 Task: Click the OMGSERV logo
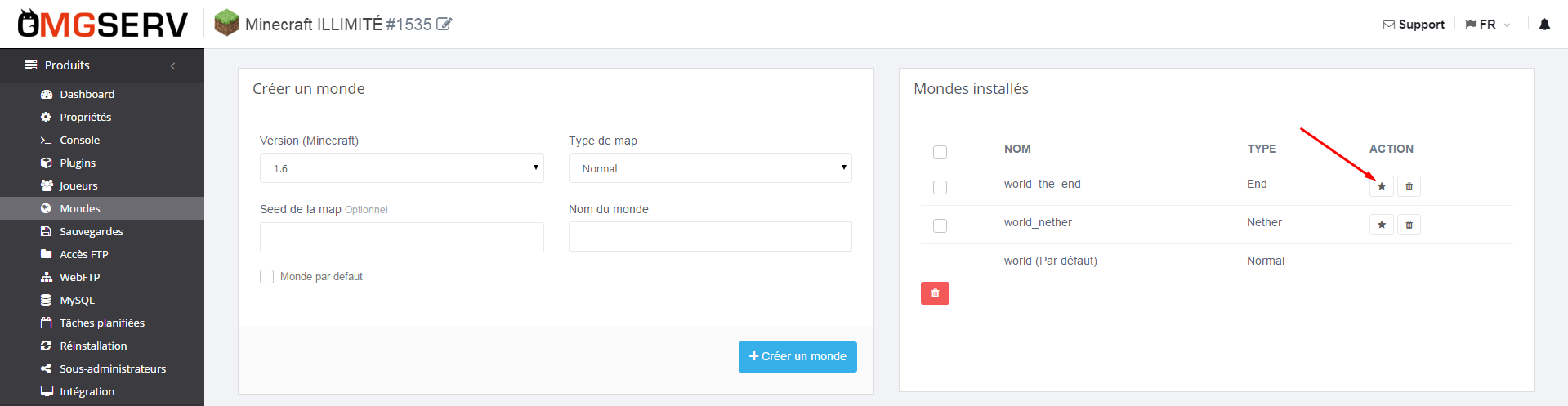coord(103,25)
